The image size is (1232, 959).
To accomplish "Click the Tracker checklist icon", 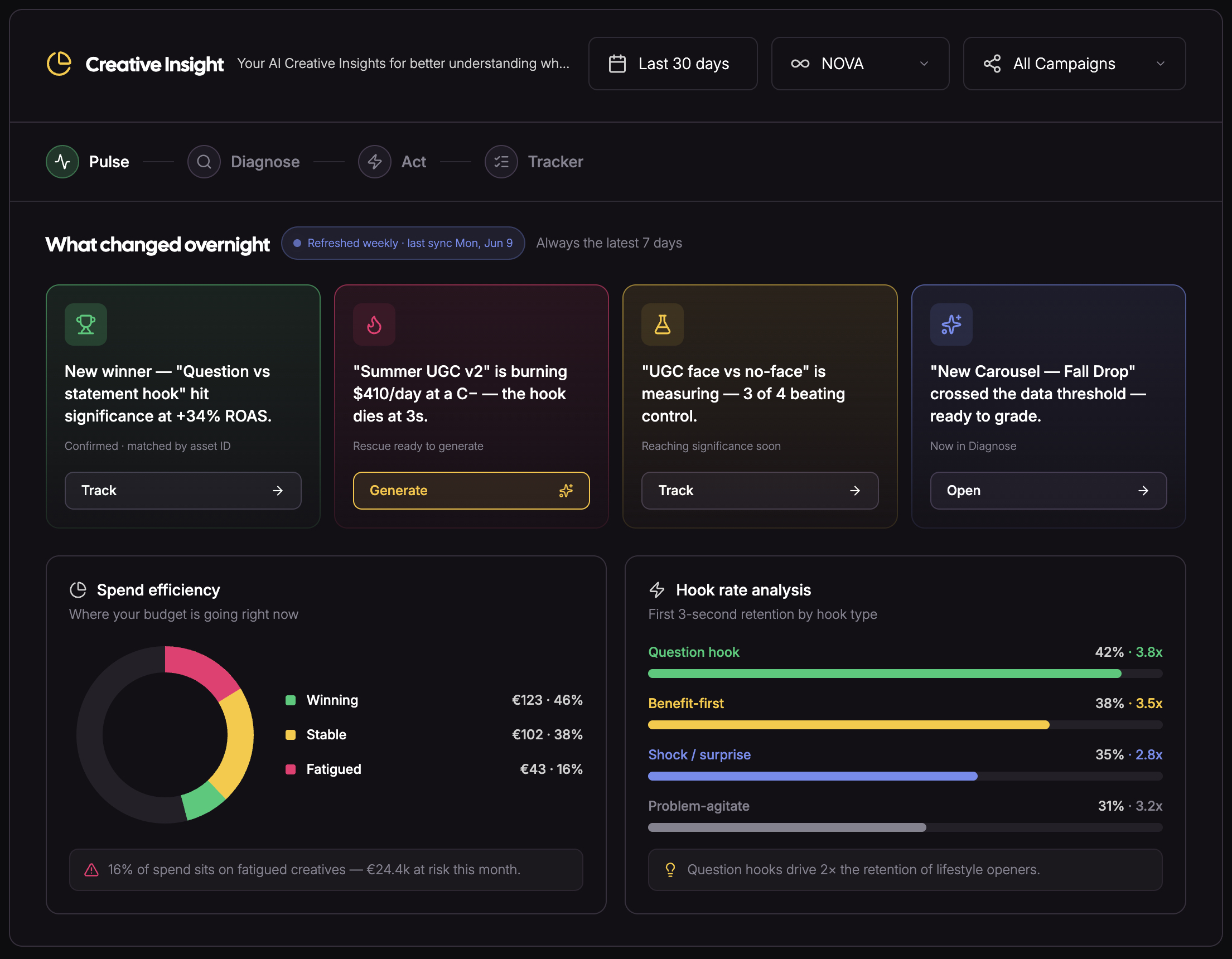I will coord(501,162).
